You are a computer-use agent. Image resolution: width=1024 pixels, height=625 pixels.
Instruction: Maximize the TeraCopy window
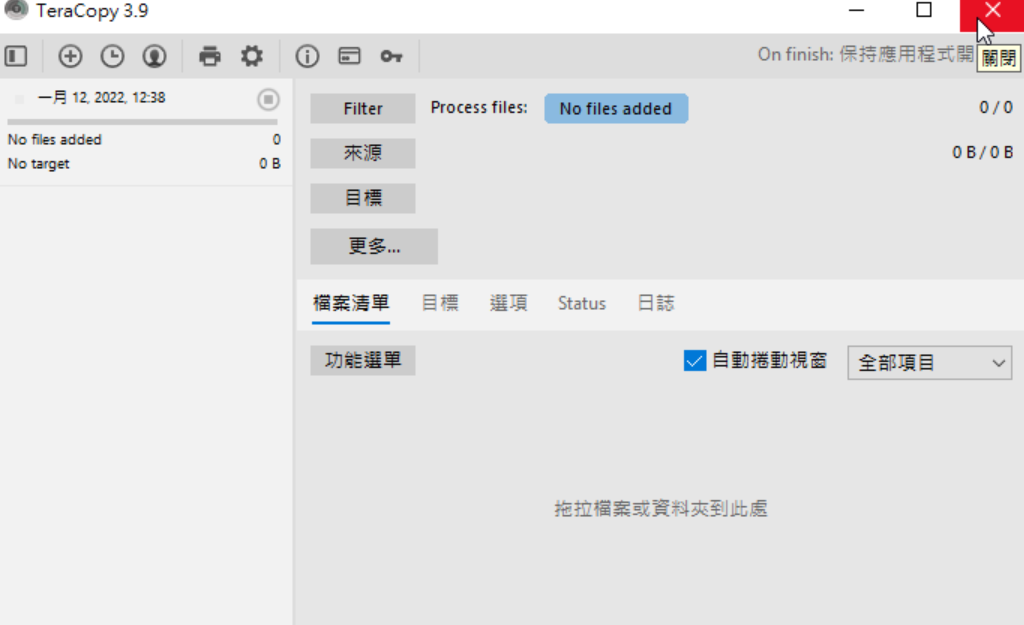click(x=923, y=10)
